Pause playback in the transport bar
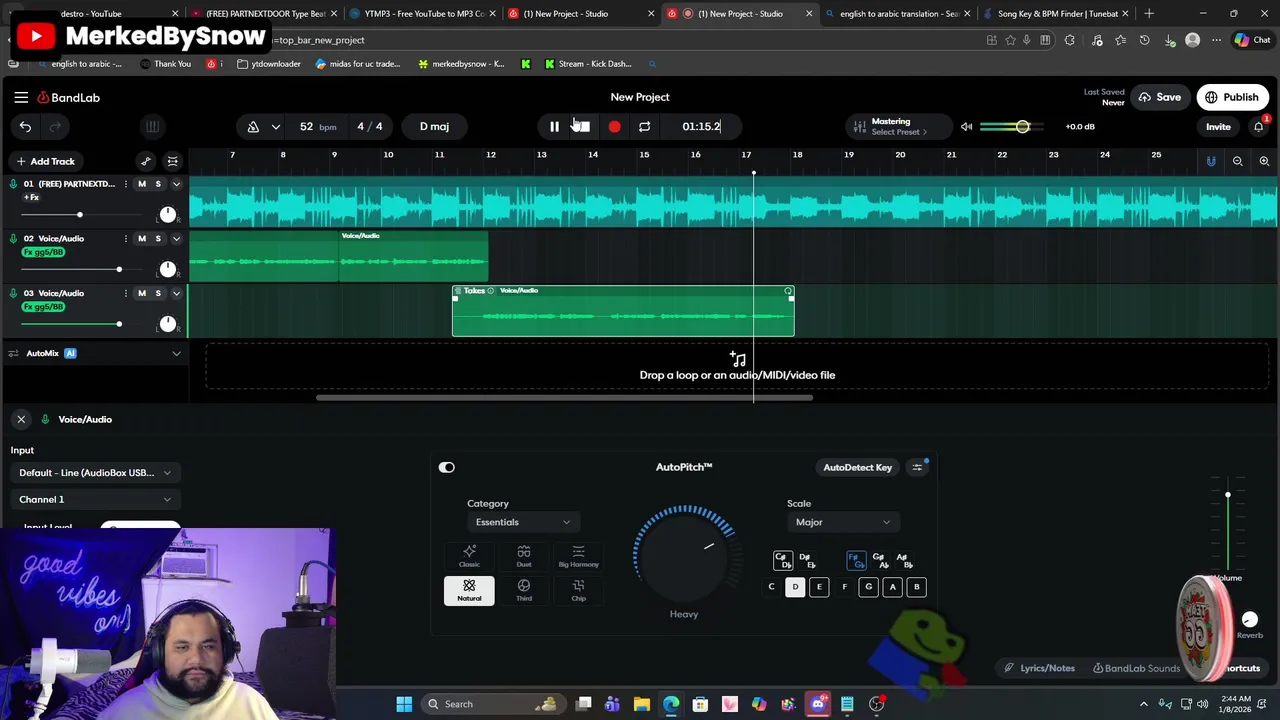Screen dimensions: 1280x720 pyautogui.click(x=554, y=126)
